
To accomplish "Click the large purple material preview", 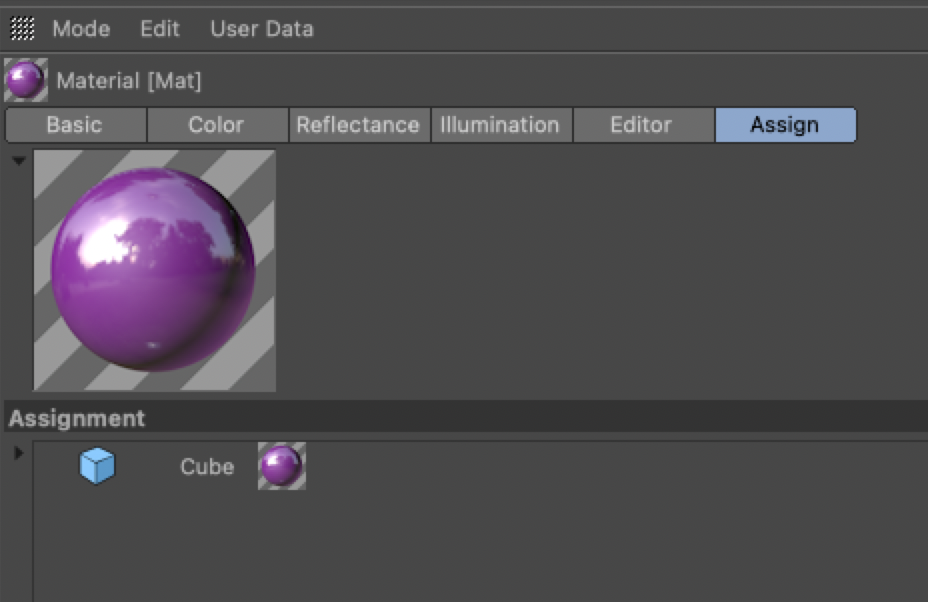I will [x=154, y=270].
